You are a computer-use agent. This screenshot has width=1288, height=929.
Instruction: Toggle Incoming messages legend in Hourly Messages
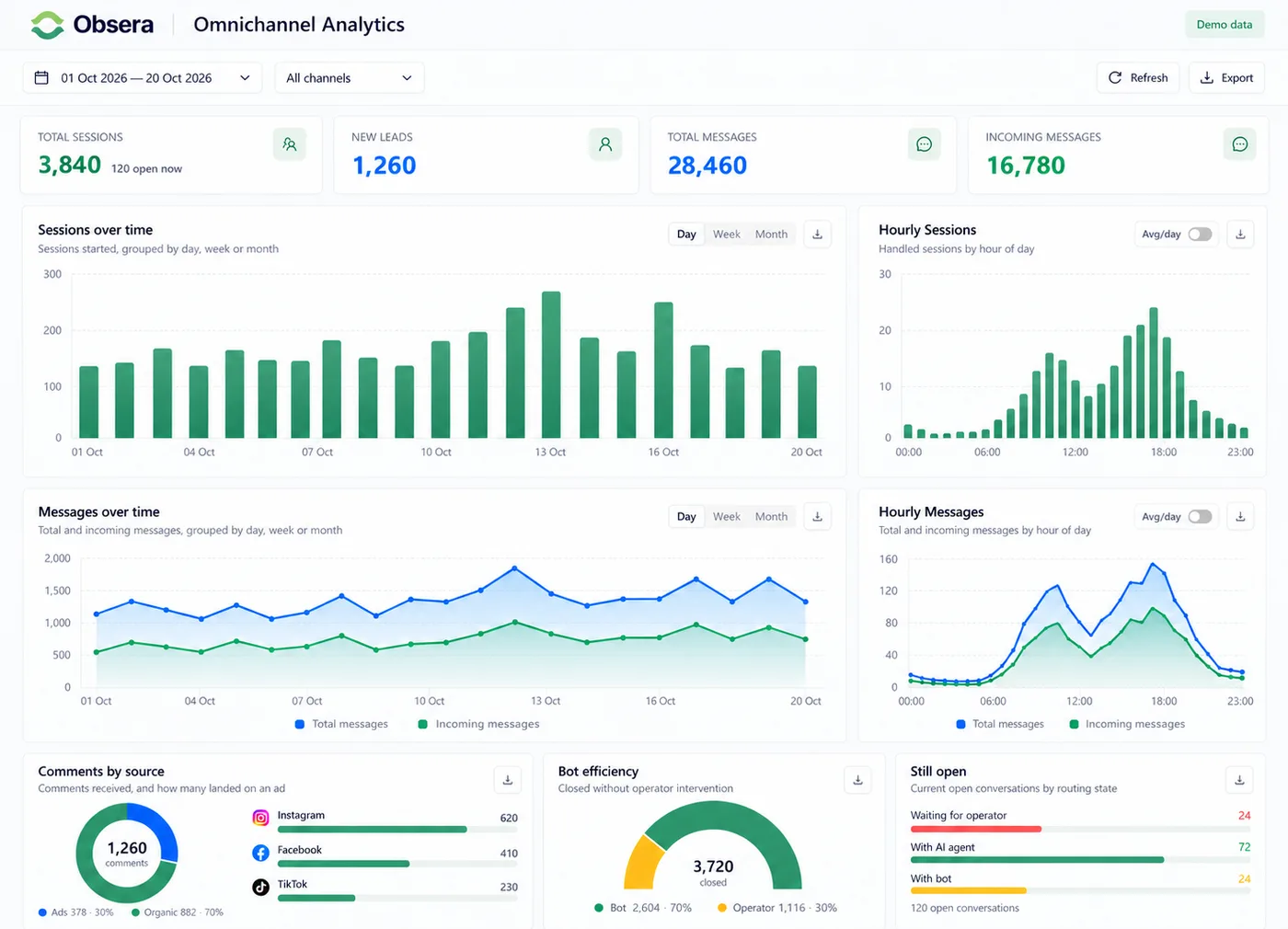tap(1127, 725)
